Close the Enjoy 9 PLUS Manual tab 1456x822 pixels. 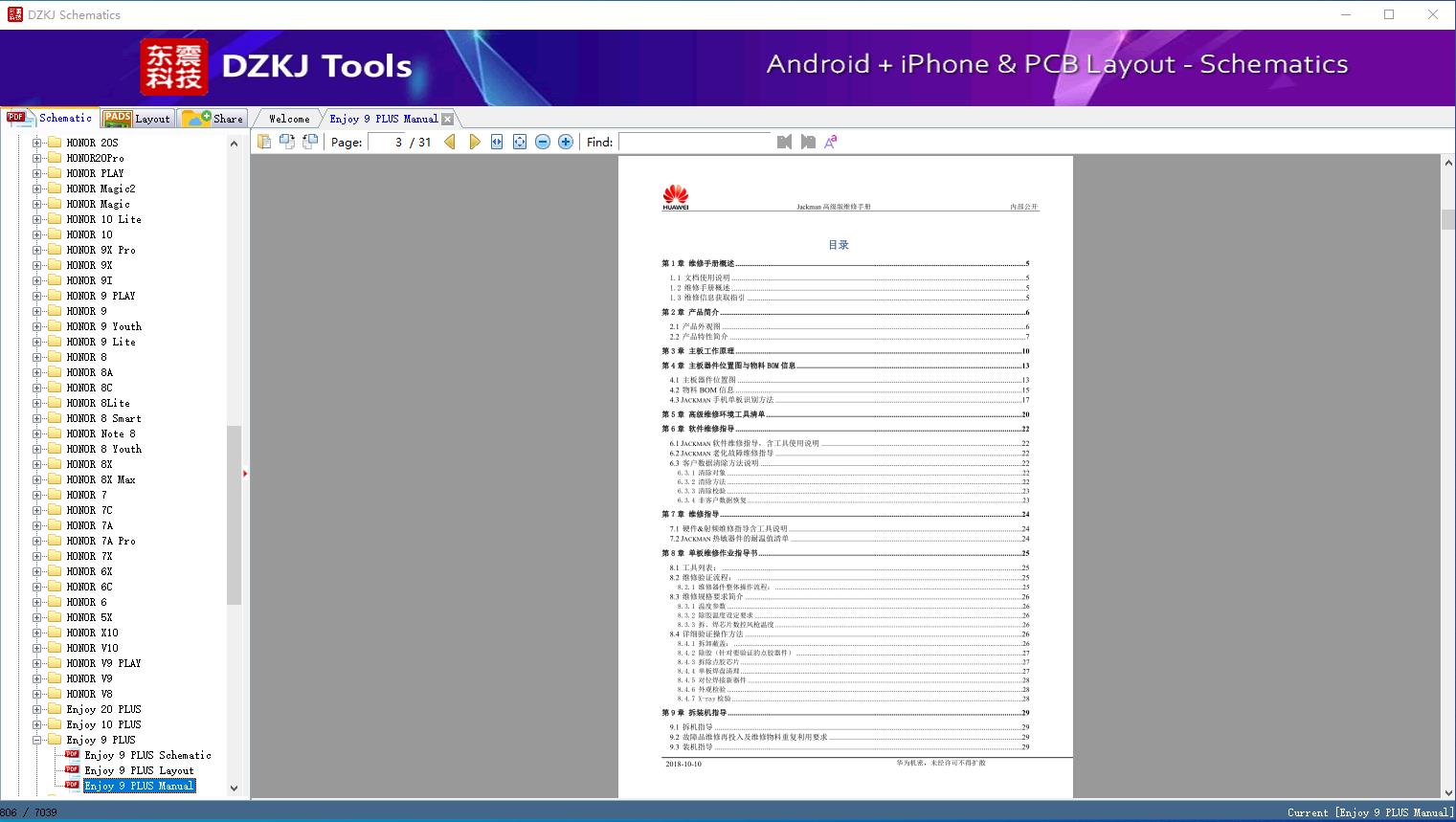pos(447,119)
